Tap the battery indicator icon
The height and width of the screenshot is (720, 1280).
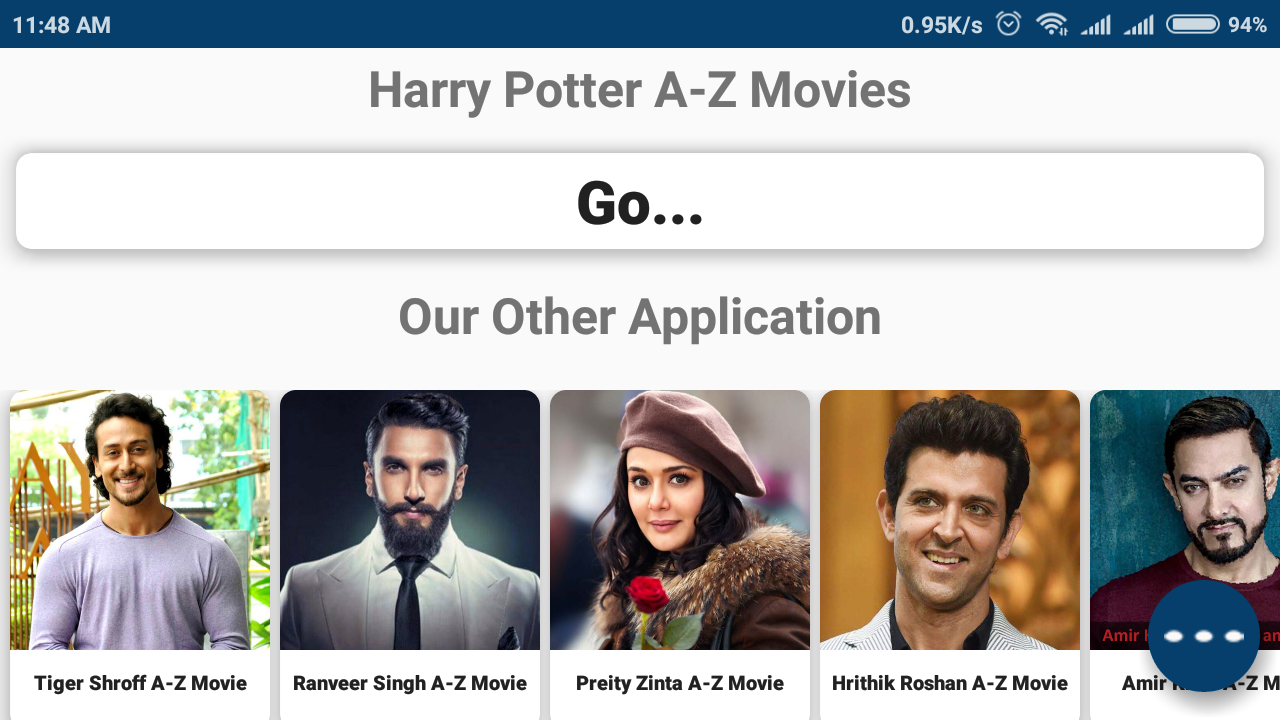tap(1193, 24)
